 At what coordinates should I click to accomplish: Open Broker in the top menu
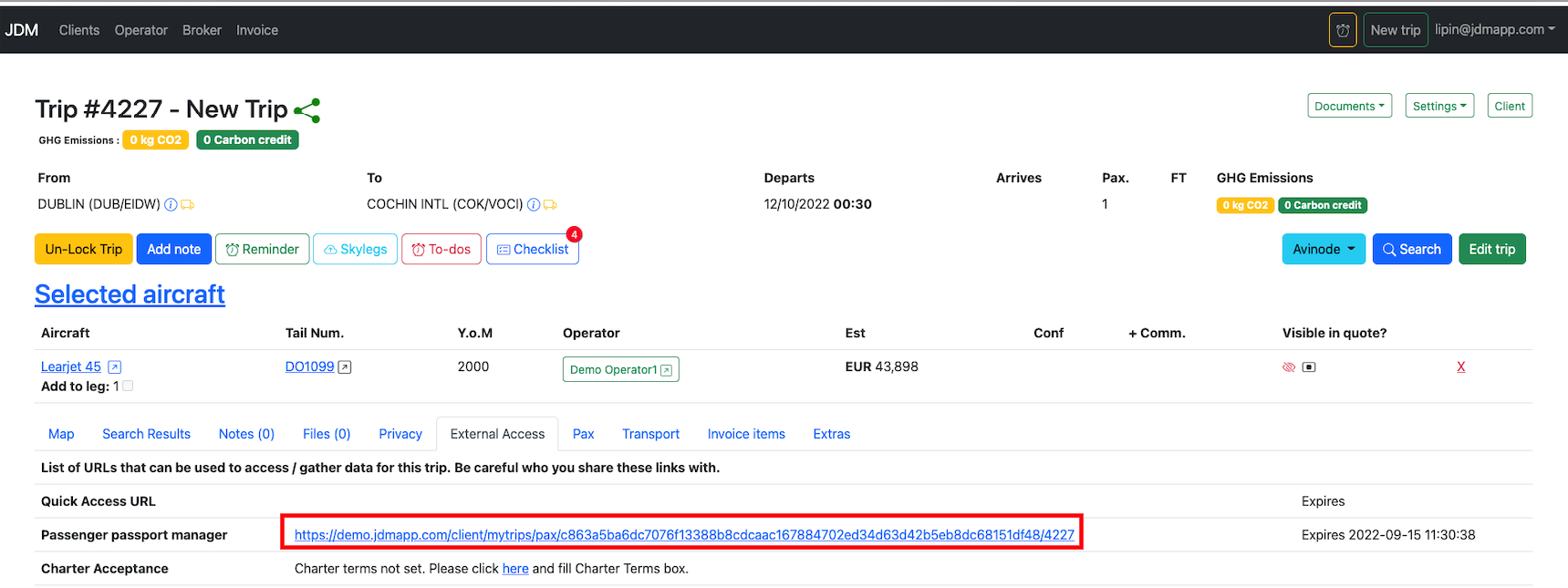point(202,30)
